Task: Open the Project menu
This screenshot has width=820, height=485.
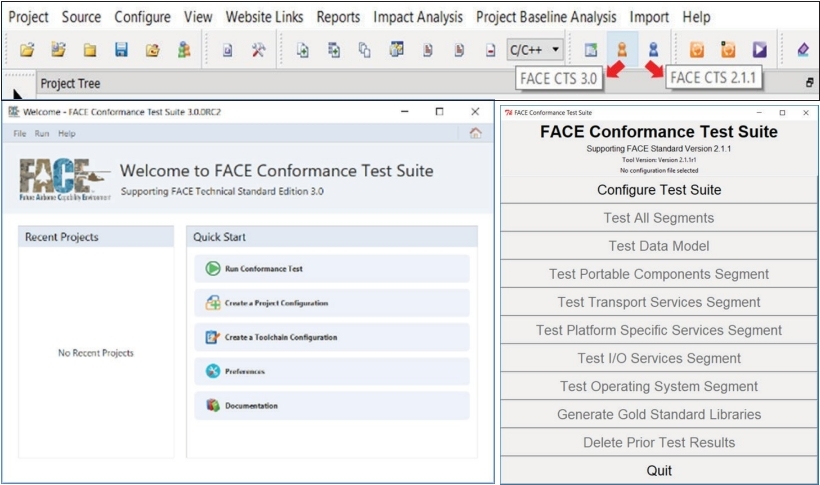Action: click(28, 17)
